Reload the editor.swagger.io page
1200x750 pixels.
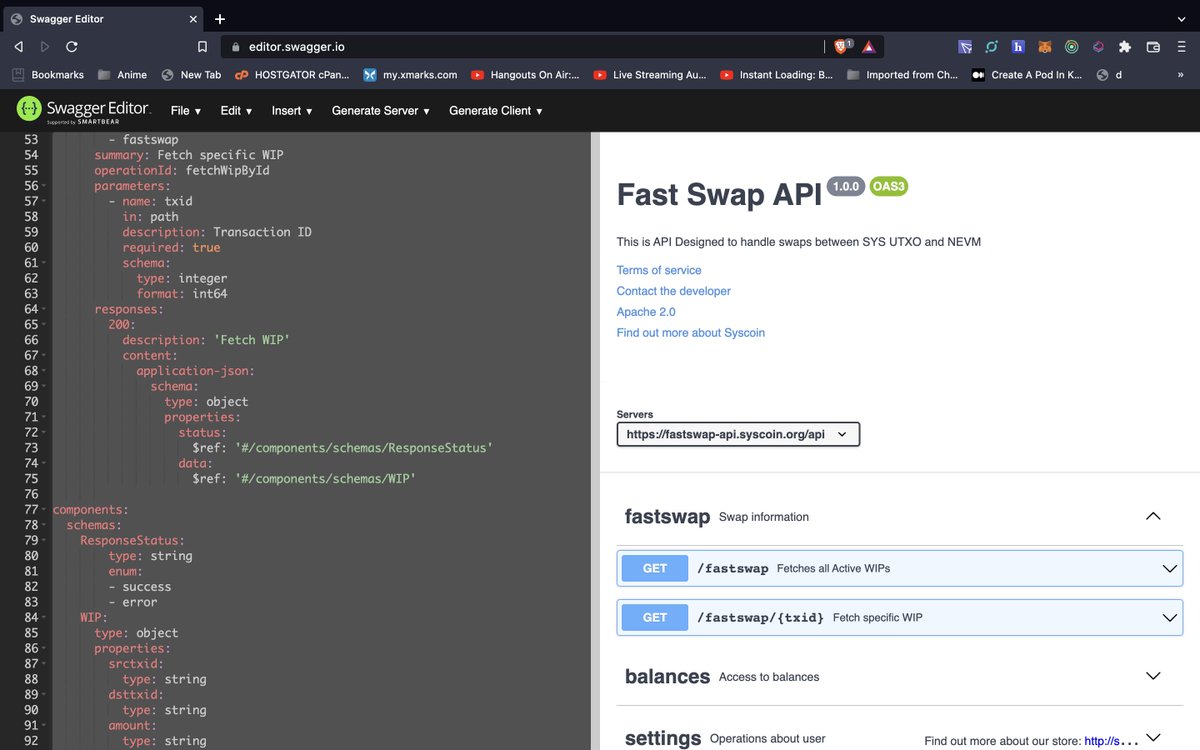(72, 46)
